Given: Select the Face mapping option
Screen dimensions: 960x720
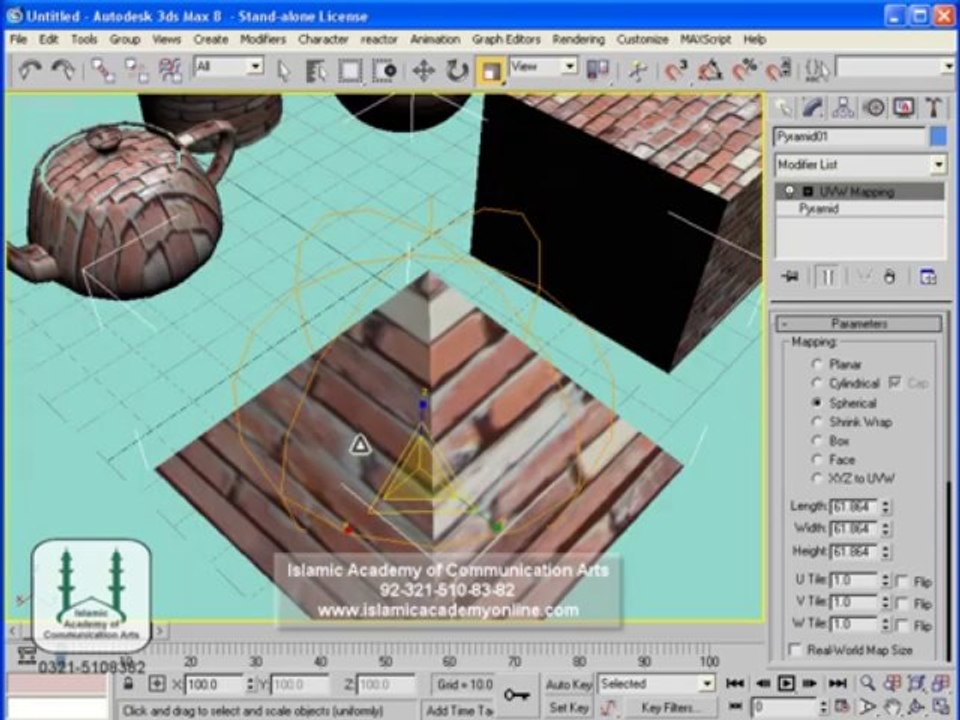Looking at the screenshot, I should 816,459.
